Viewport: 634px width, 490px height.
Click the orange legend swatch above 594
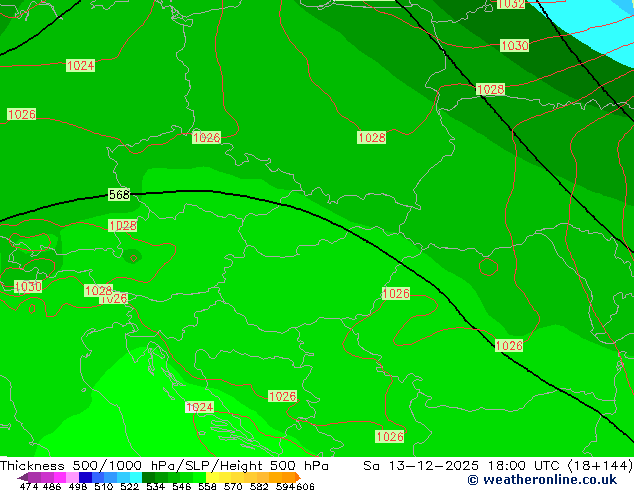tap(288, 477)
